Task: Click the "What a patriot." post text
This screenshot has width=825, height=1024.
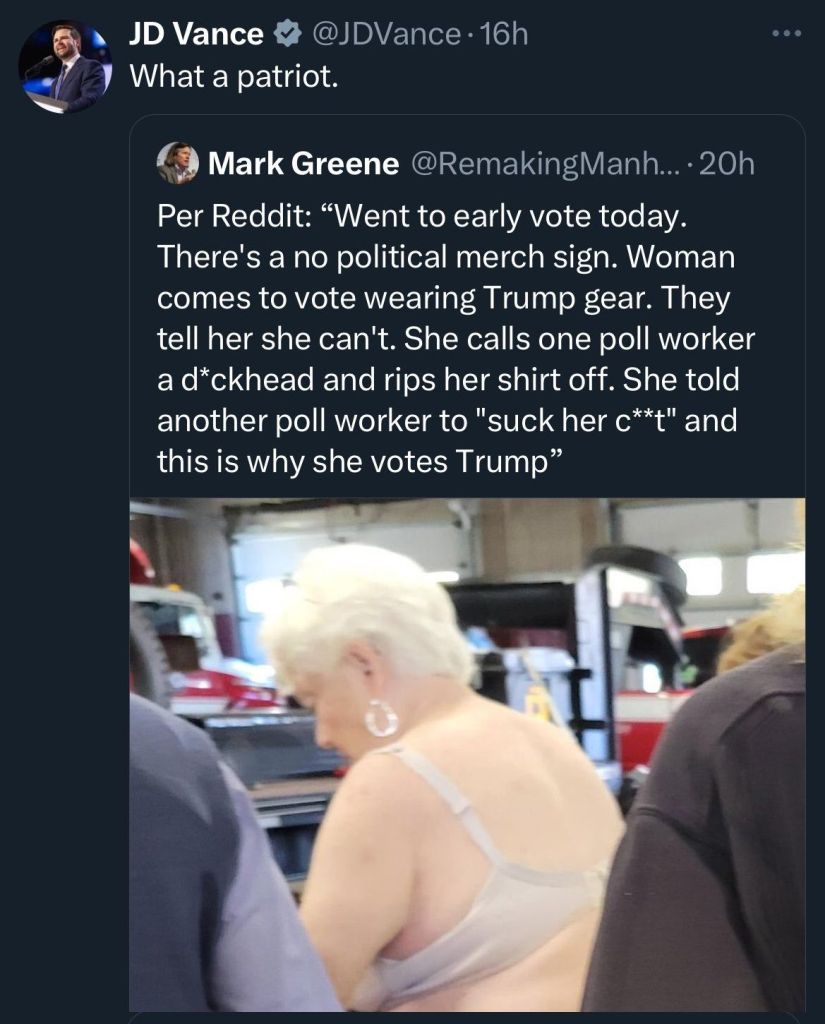Action: (x=235, y=76)
